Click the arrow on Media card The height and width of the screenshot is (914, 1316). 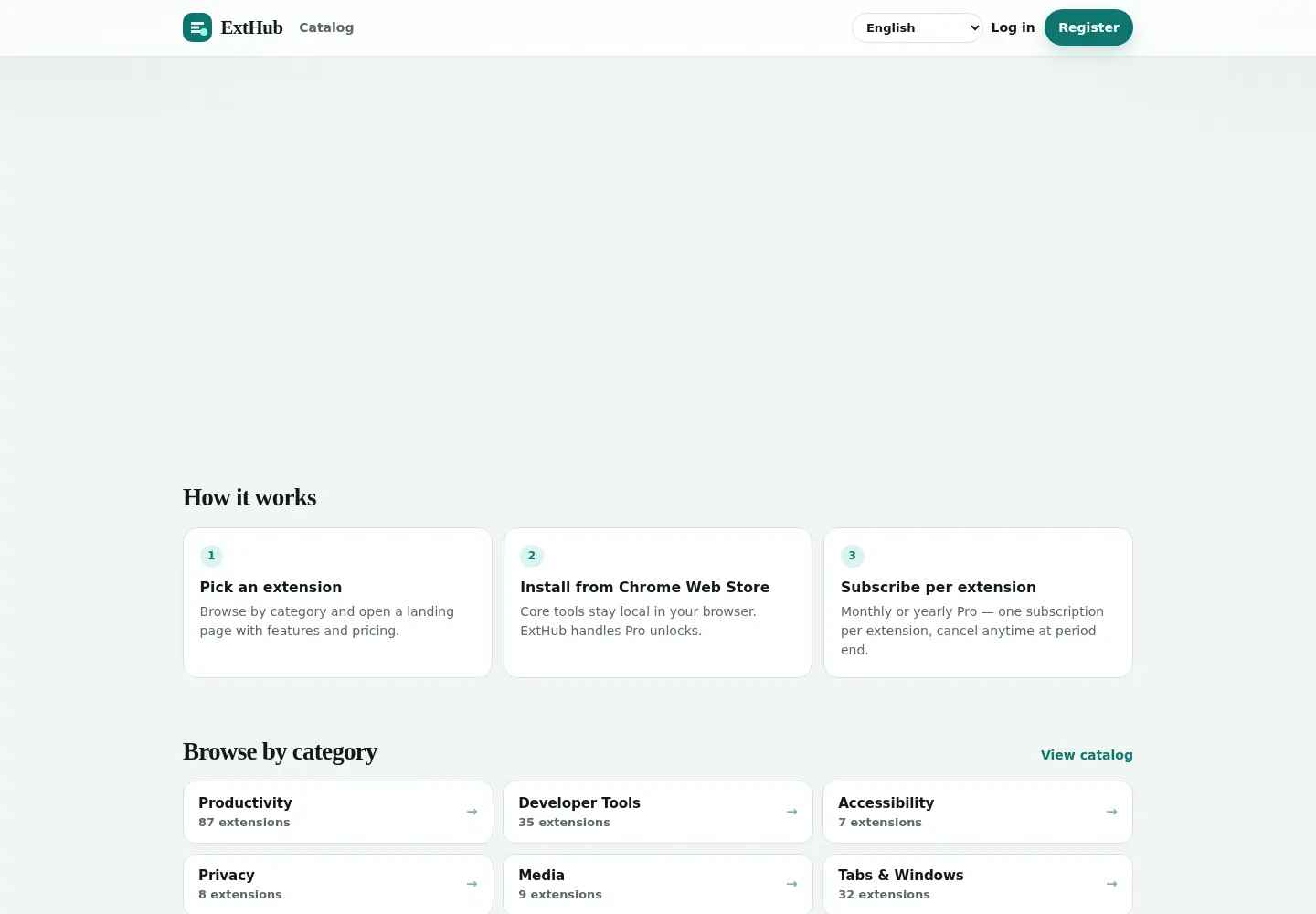click(x=791, y=884)
